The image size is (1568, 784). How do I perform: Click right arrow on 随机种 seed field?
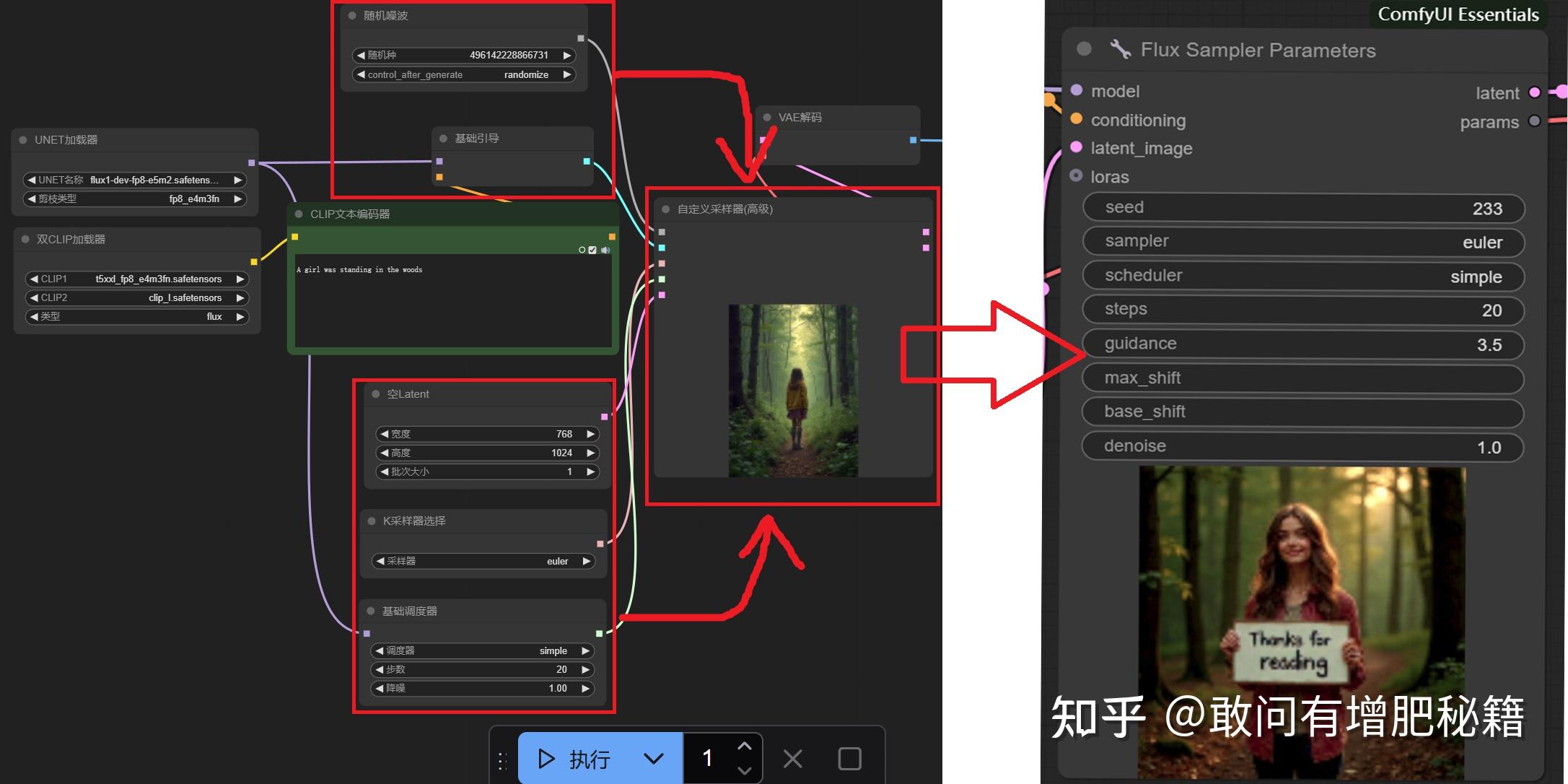pyautogui.click(x=567, y=55)
